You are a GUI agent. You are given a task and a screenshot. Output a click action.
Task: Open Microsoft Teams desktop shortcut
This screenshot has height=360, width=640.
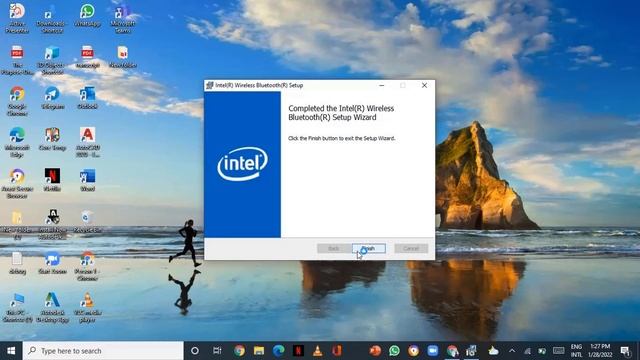122,18
